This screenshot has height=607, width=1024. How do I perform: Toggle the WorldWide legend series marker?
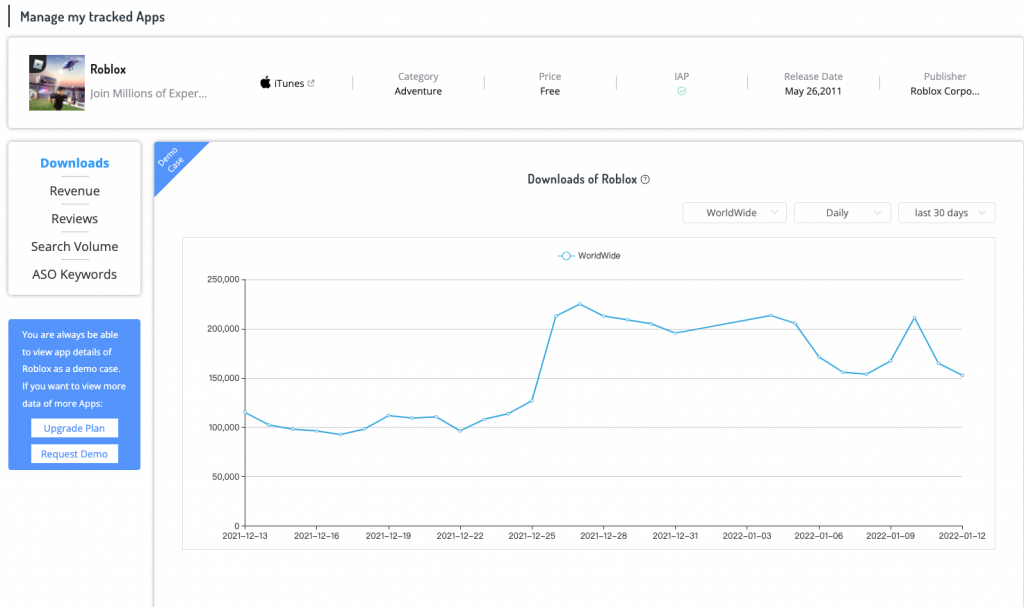click(x=566, y=256)
